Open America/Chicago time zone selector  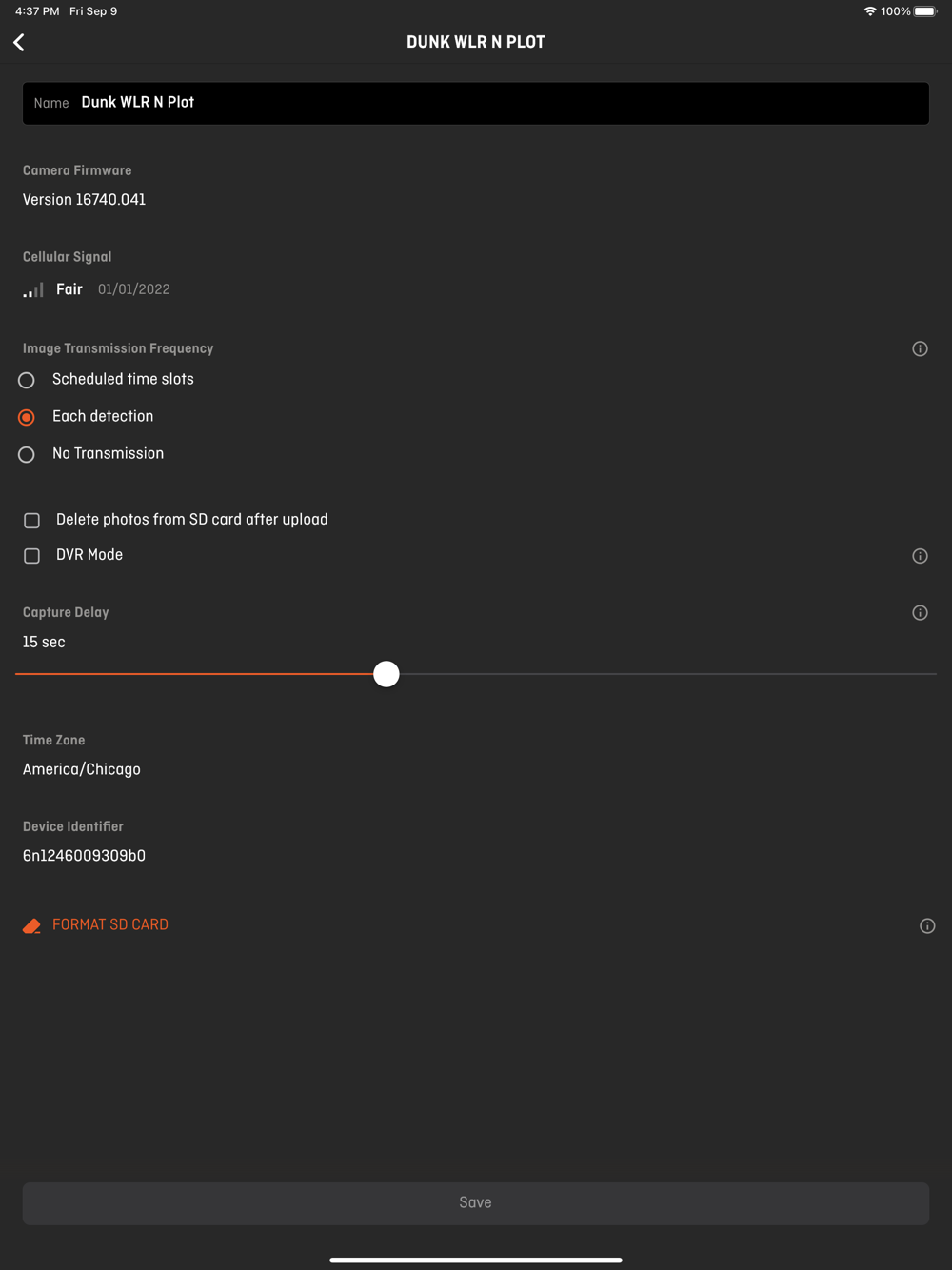[82, 769]
